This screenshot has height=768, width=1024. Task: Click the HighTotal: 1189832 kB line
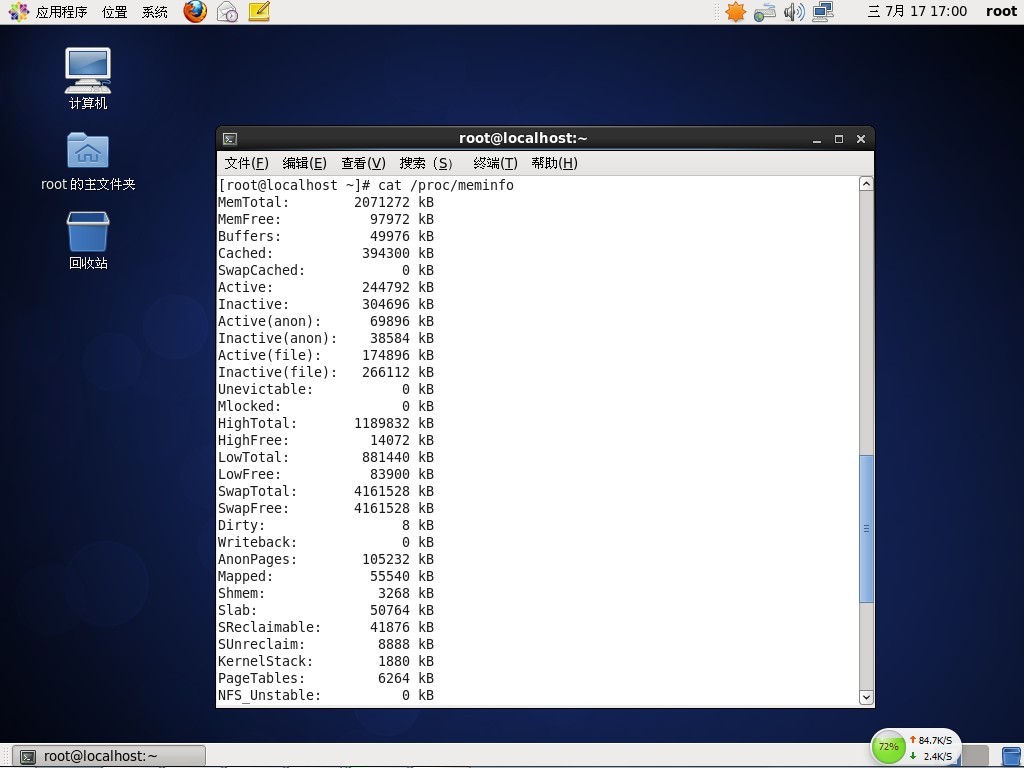326,423
